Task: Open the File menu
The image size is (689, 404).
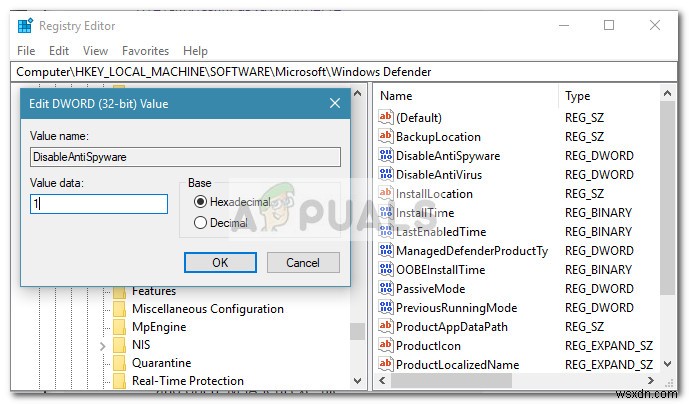Action: click(x=26, y=51)
